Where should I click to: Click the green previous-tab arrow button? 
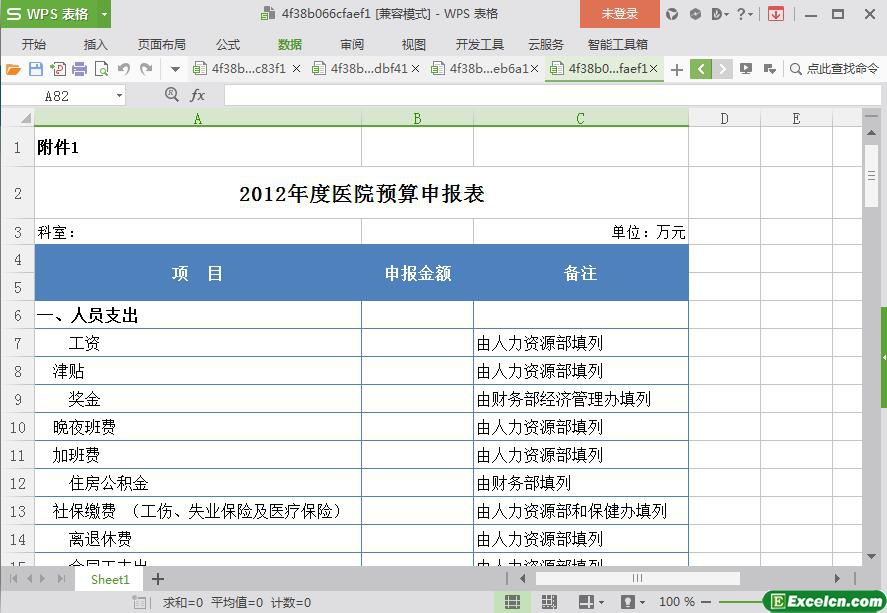pyautogui.click(x=701, y=70)
